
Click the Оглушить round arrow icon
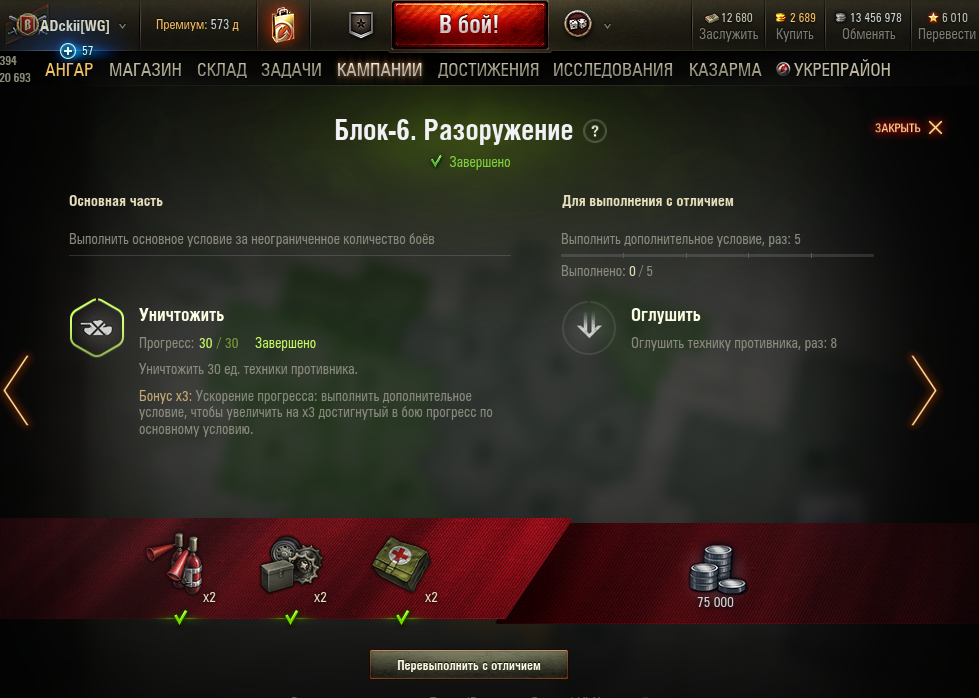(x=589, y=328)
